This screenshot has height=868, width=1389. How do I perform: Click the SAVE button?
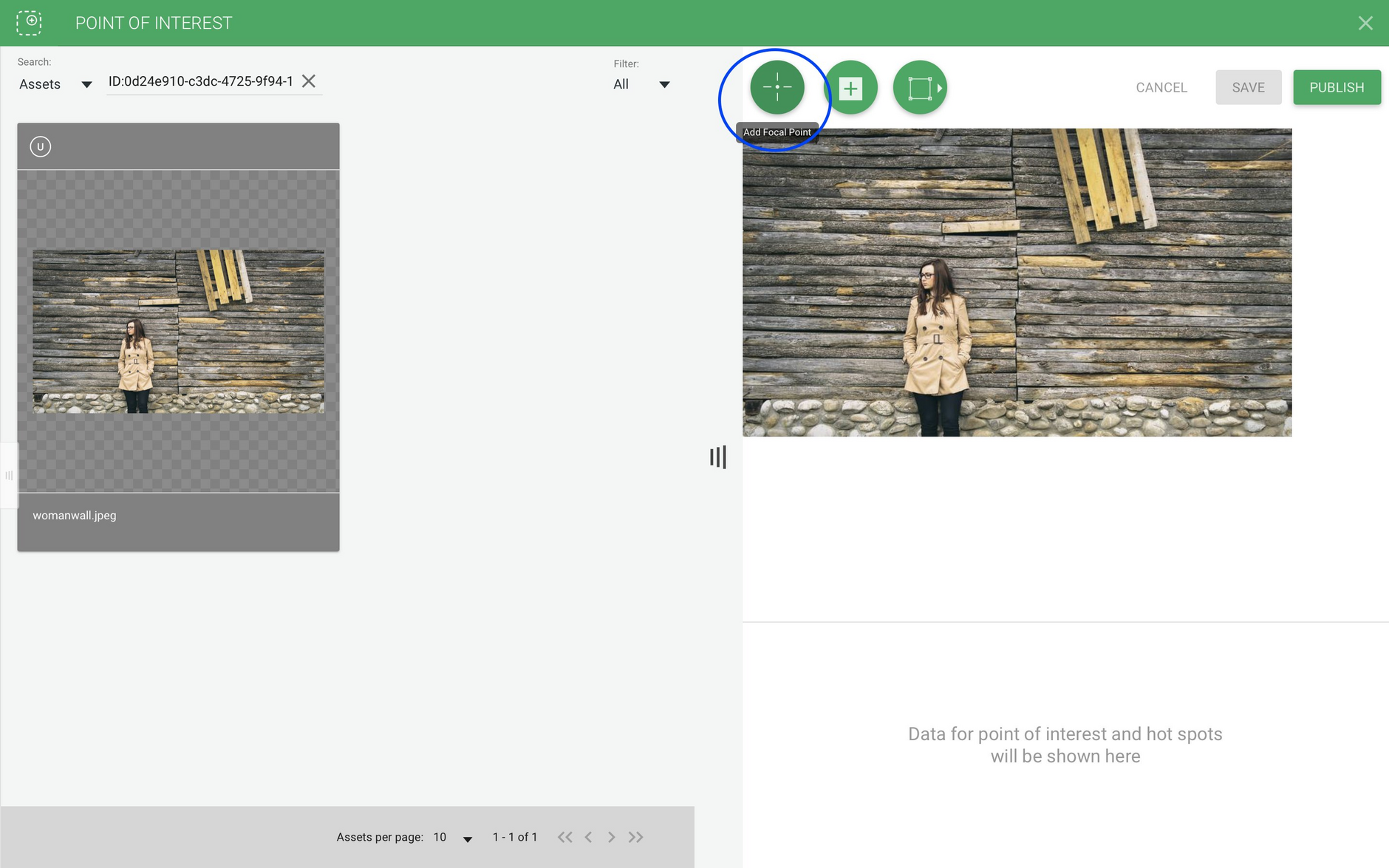click(x=1248, y=87)
